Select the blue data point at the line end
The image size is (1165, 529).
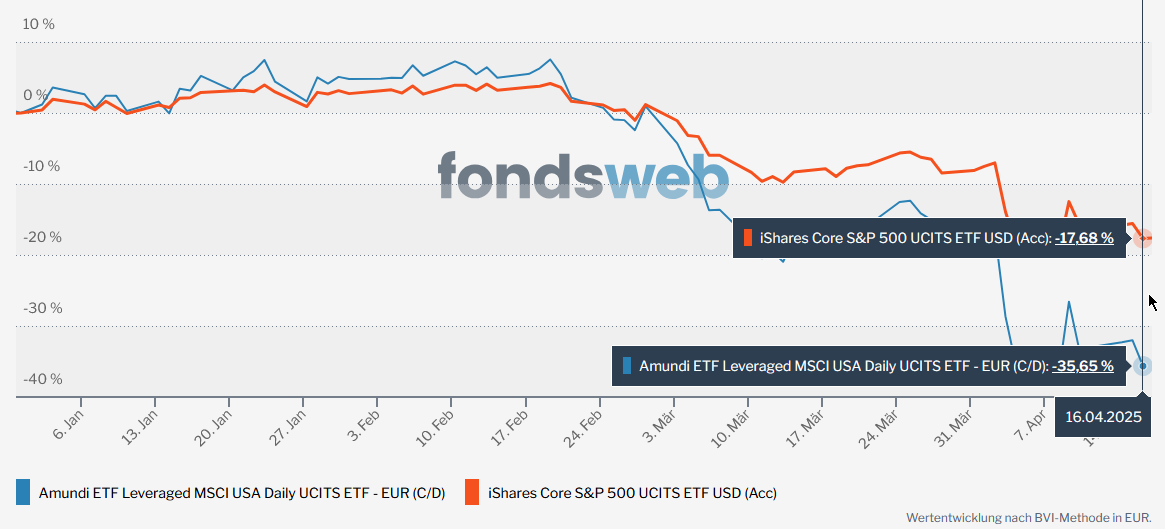1143,366
